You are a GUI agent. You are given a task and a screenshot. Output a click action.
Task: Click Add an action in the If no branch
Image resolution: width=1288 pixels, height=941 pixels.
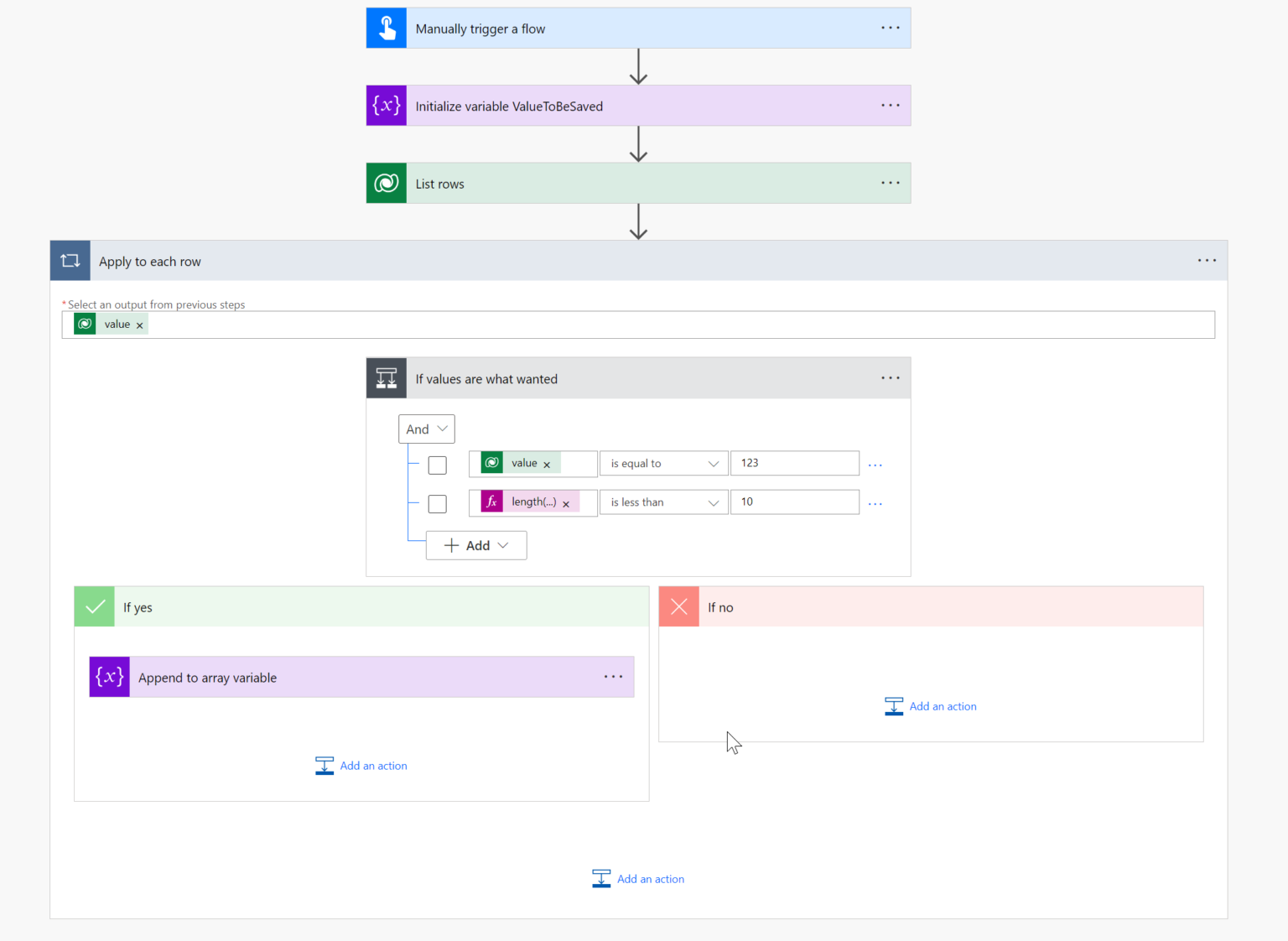[931, 706]
